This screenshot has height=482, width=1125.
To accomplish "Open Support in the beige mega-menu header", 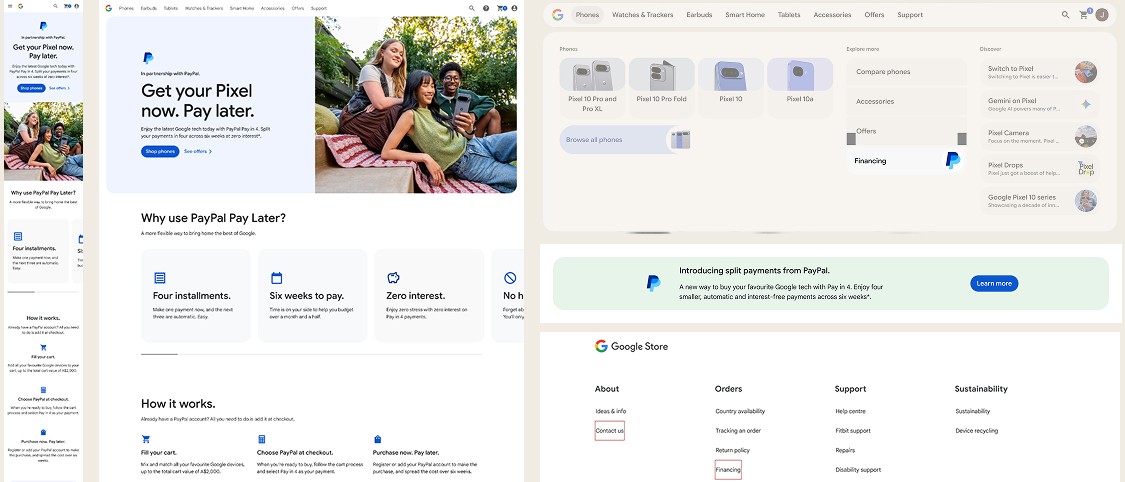I will (x=910, y=14).
